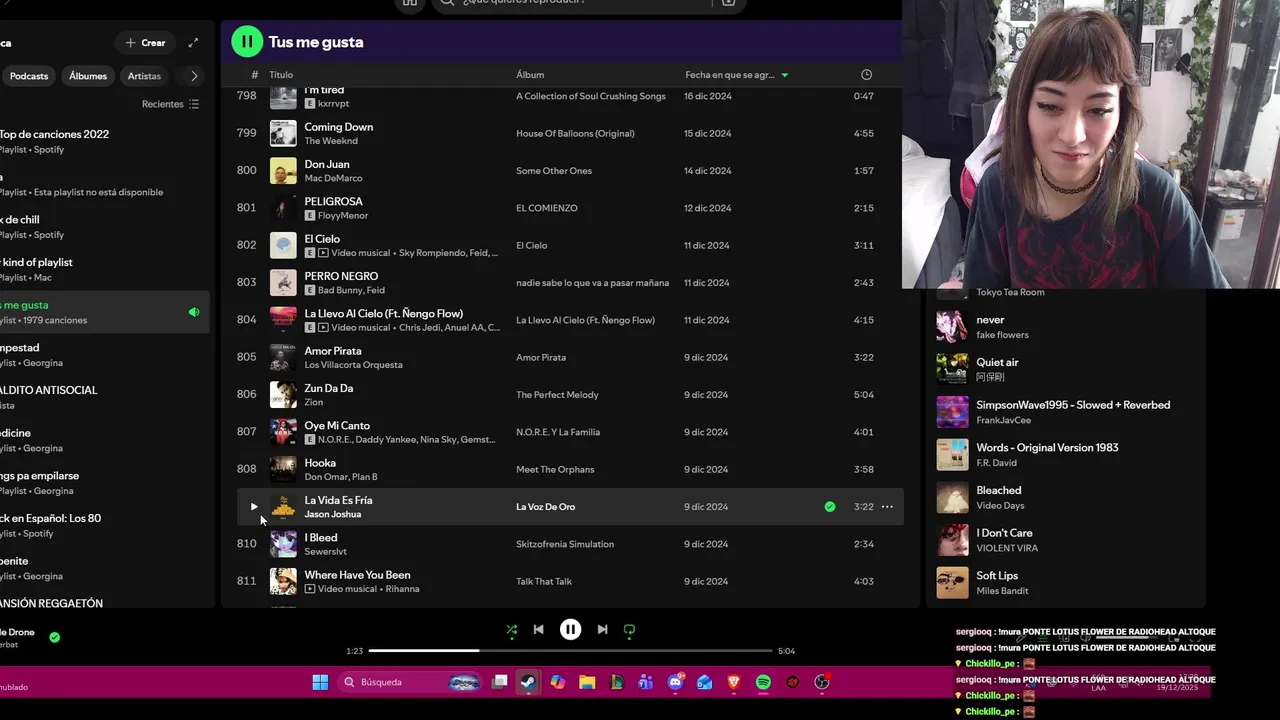Select the Podcasts filter chip
This screenshot has width=1280, height=720.
[x=29, y=76]
